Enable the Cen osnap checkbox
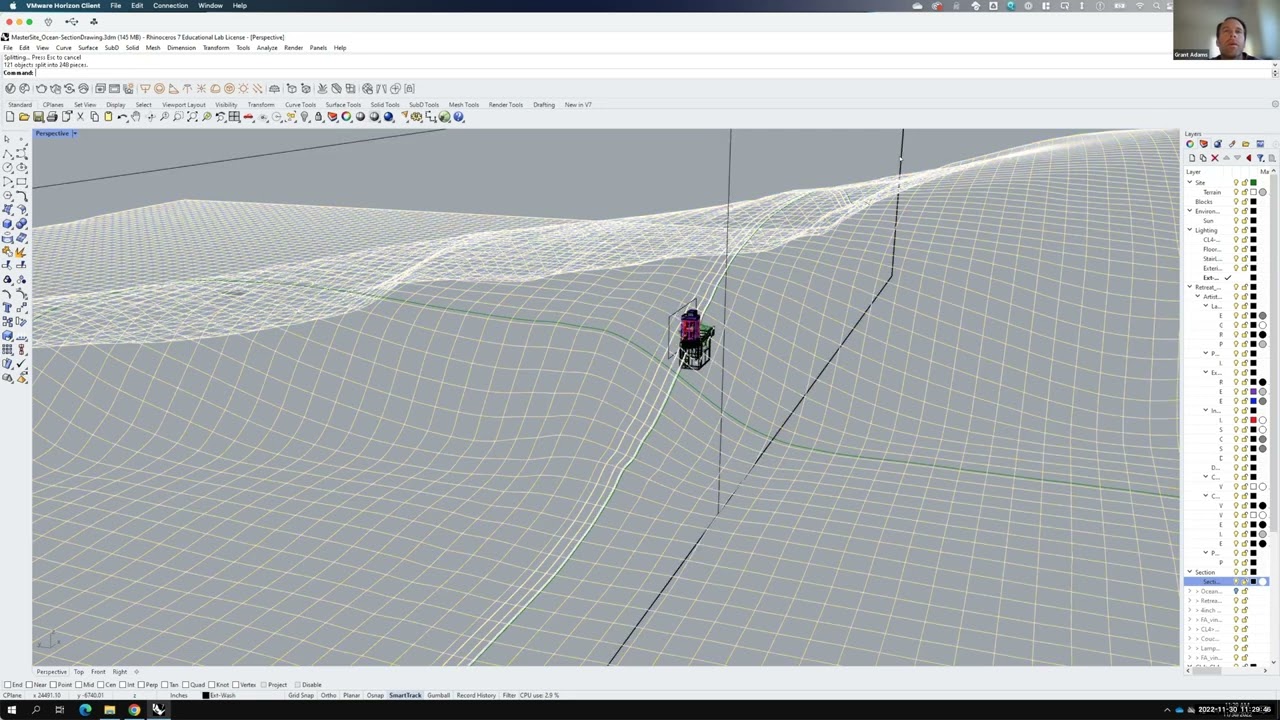 tap(100, 685)
